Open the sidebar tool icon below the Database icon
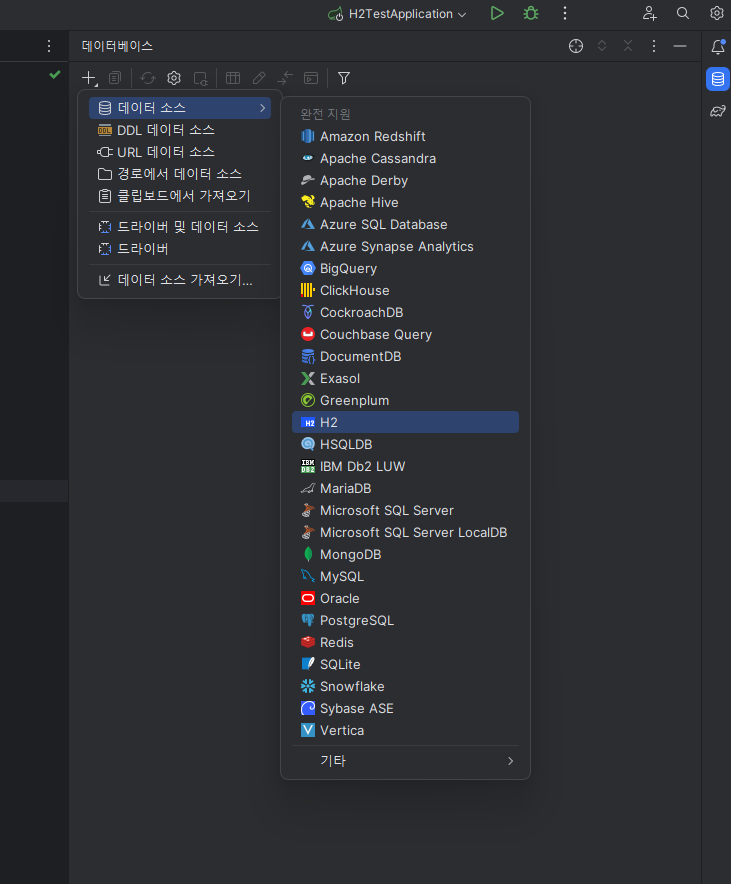This screenshot has height=884, width=731. [717, 111]
